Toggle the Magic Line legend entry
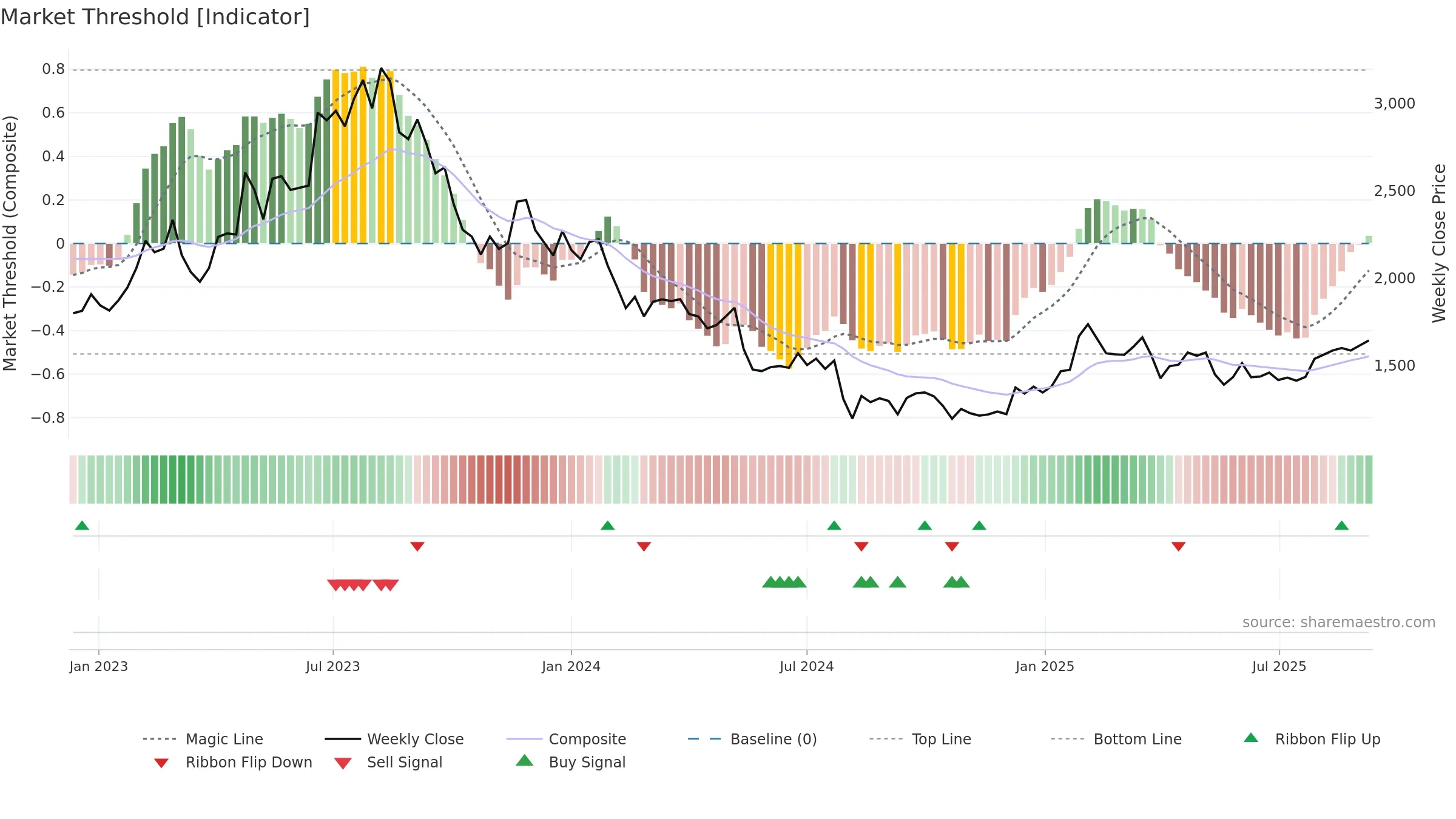The width and height of the screenshot is (1456, 819). point(203,739)
